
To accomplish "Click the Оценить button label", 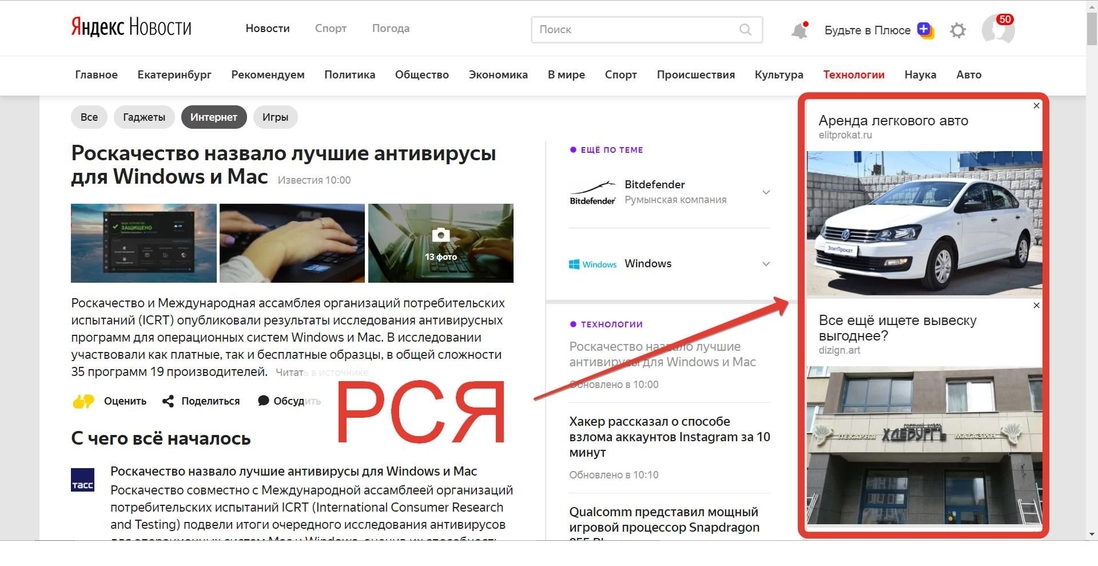I will (x=125, y=401).
